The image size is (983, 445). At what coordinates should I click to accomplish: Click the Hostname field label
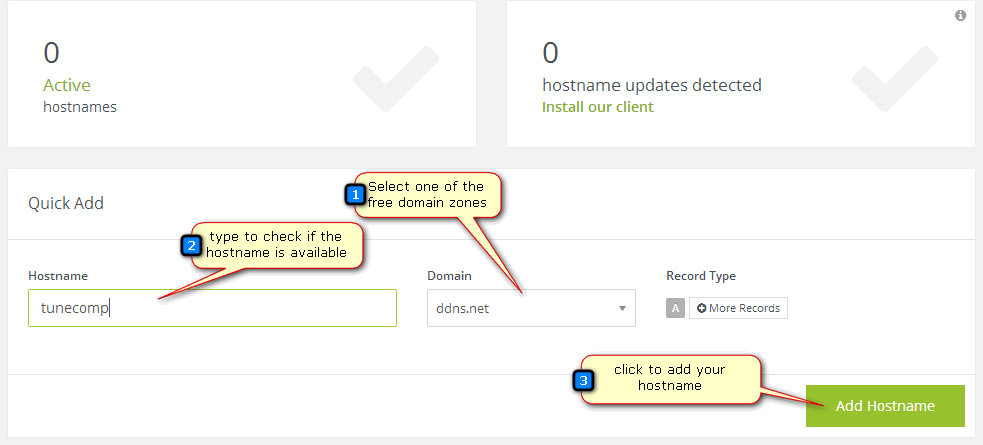pos(58,276)
